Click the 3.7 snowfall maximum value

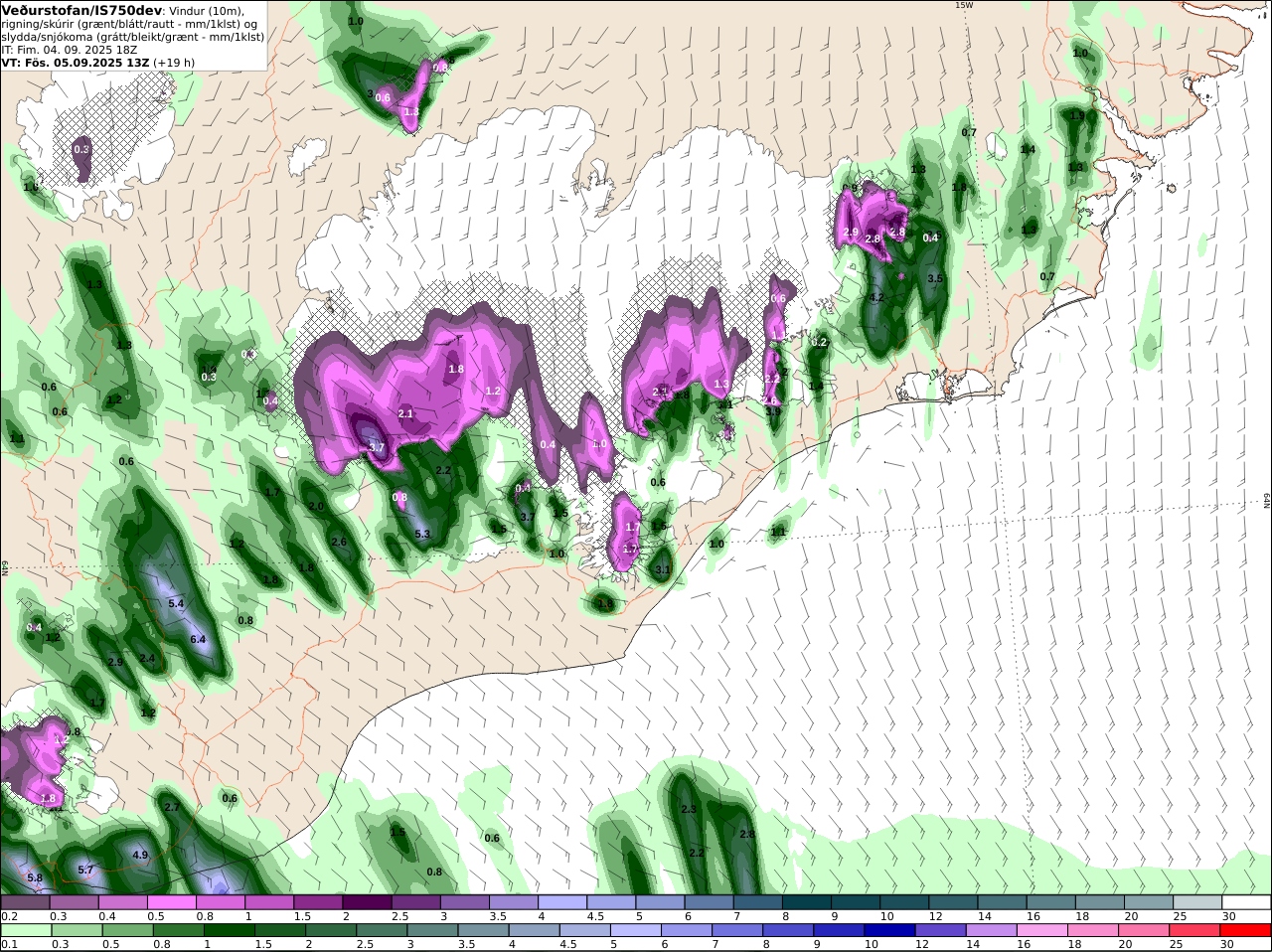point(376,448)
